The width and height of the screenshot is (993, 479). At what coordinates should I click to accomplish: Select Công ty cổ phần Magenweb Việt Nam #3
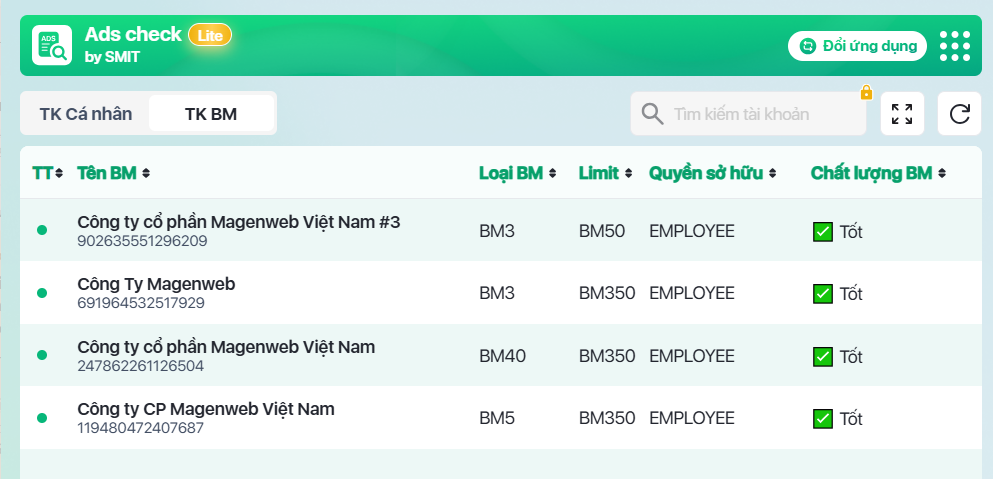239,222
